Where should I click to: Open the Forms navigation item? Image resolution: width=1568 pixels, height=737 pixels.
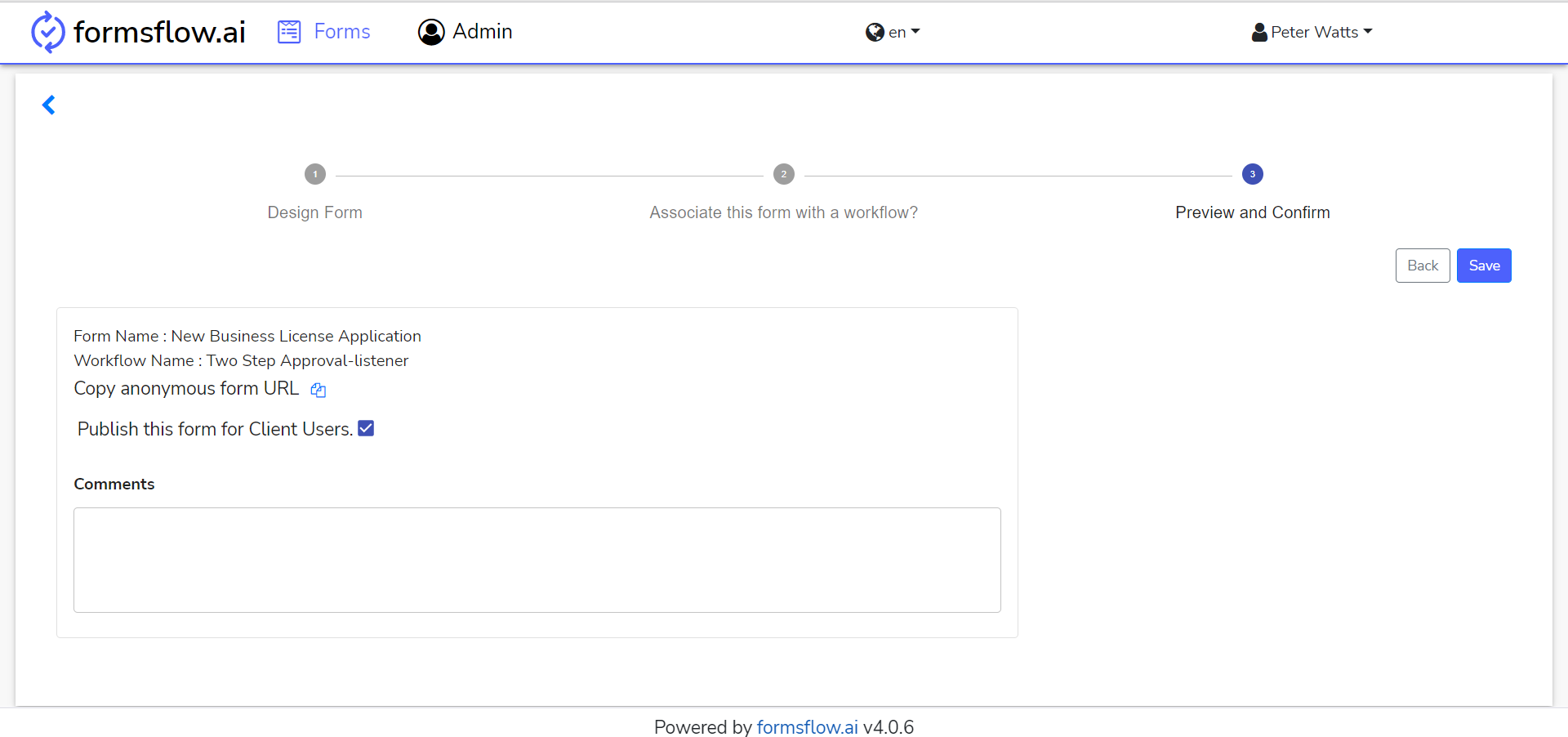coord(324,32)
